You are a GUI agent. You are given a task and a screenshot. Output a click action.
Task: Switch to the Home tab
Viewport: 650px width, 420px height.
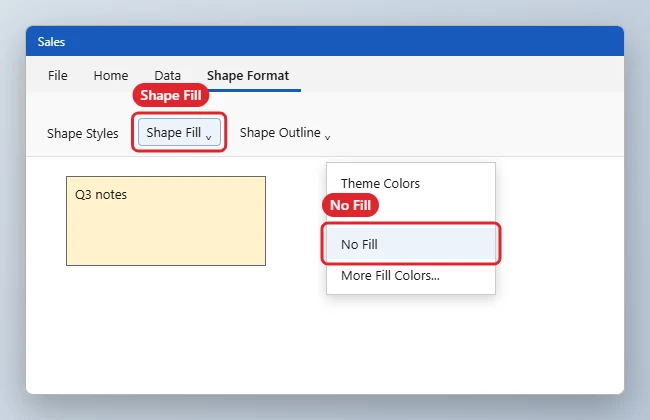(x=111, y=75)
